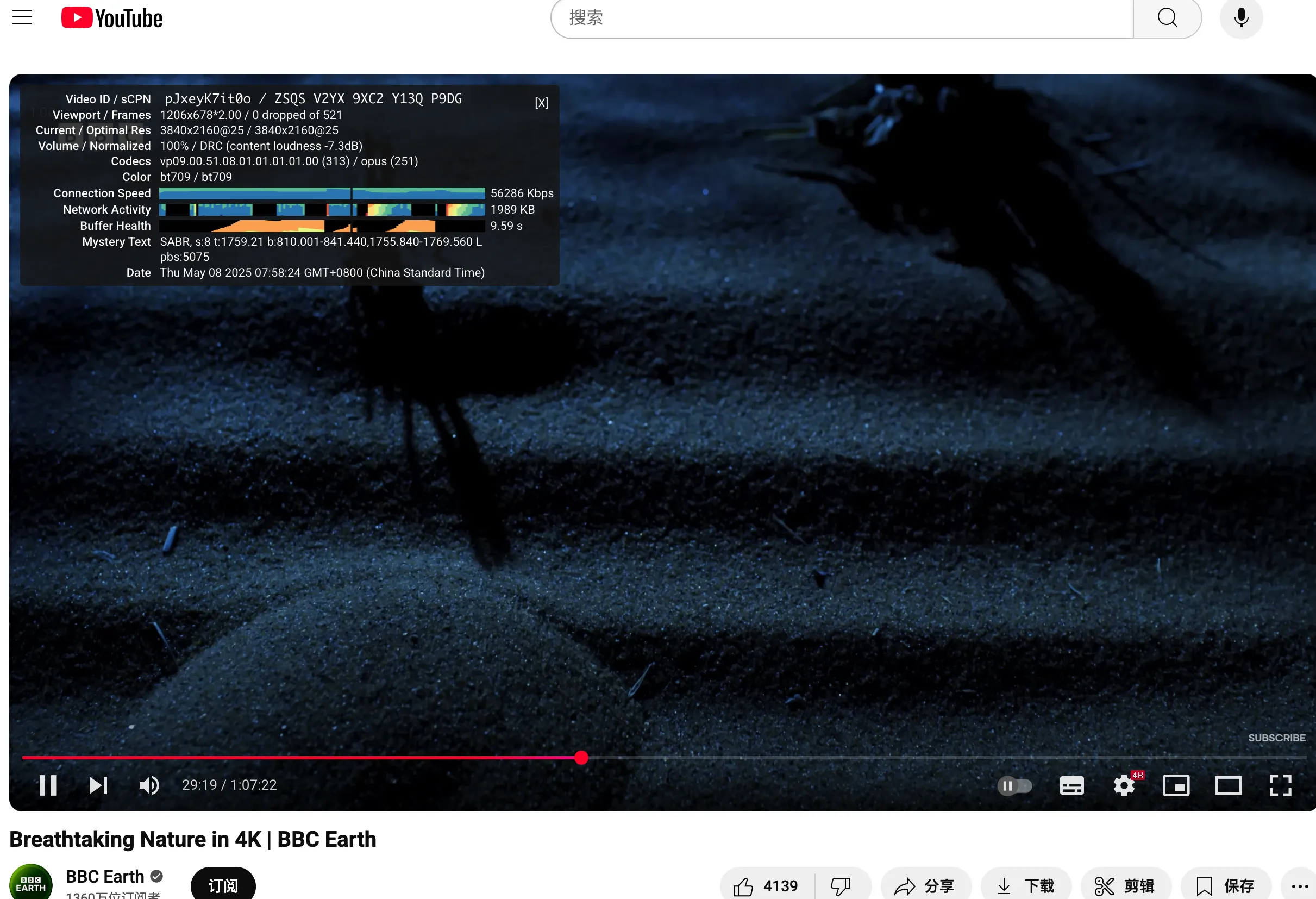
Task: Download video with 下载
Action: tap(1025, 885)
